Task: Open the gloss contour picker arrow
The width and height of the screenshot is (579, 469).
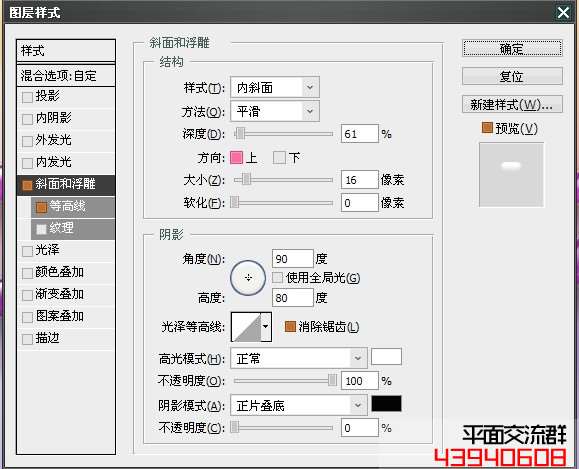Action: point(266,327)
